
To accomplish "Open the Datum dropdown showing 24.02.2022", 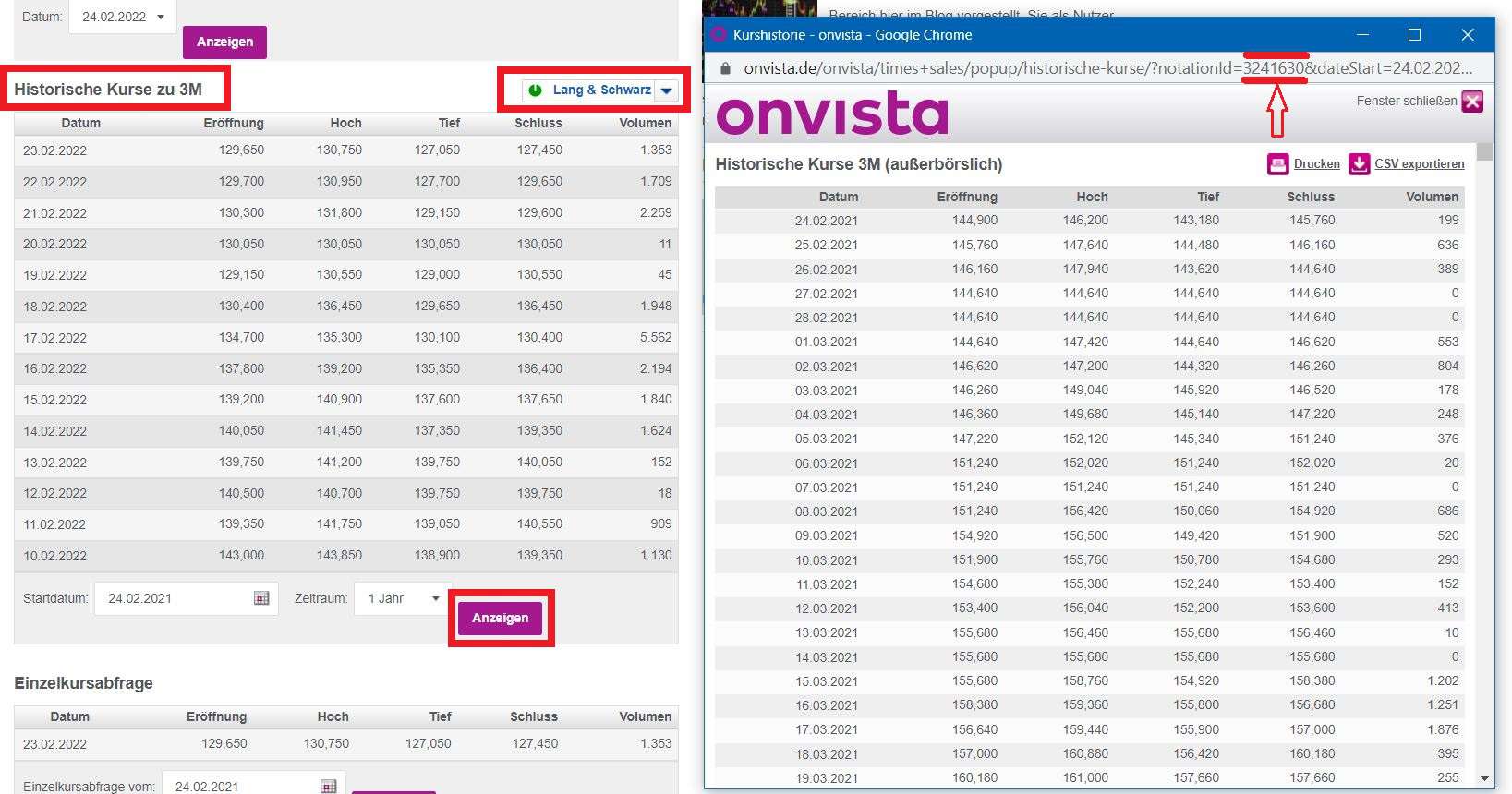I will [x=123, y=17].
